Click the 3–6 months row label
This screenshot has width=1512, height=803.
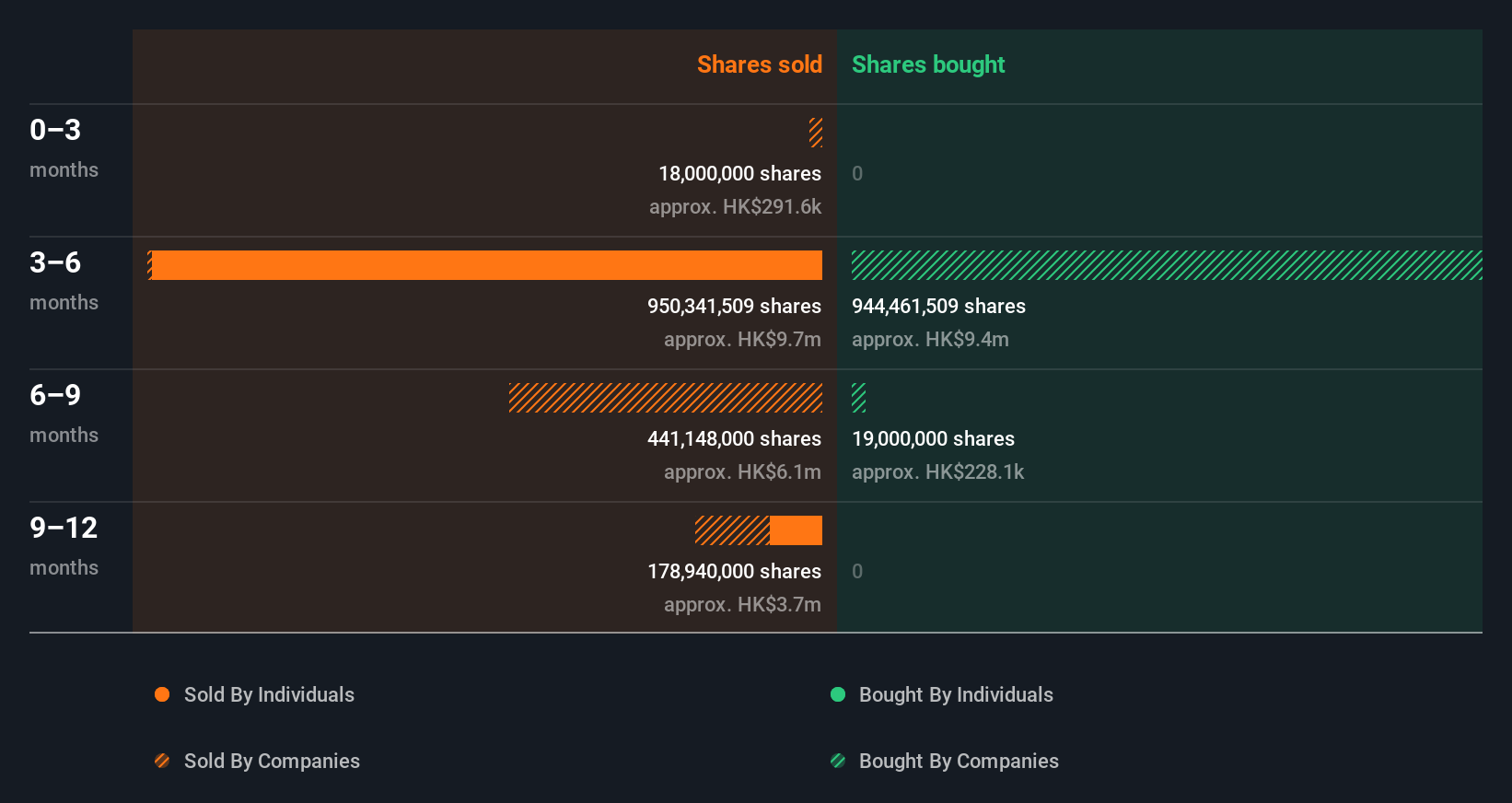[64, 281]
